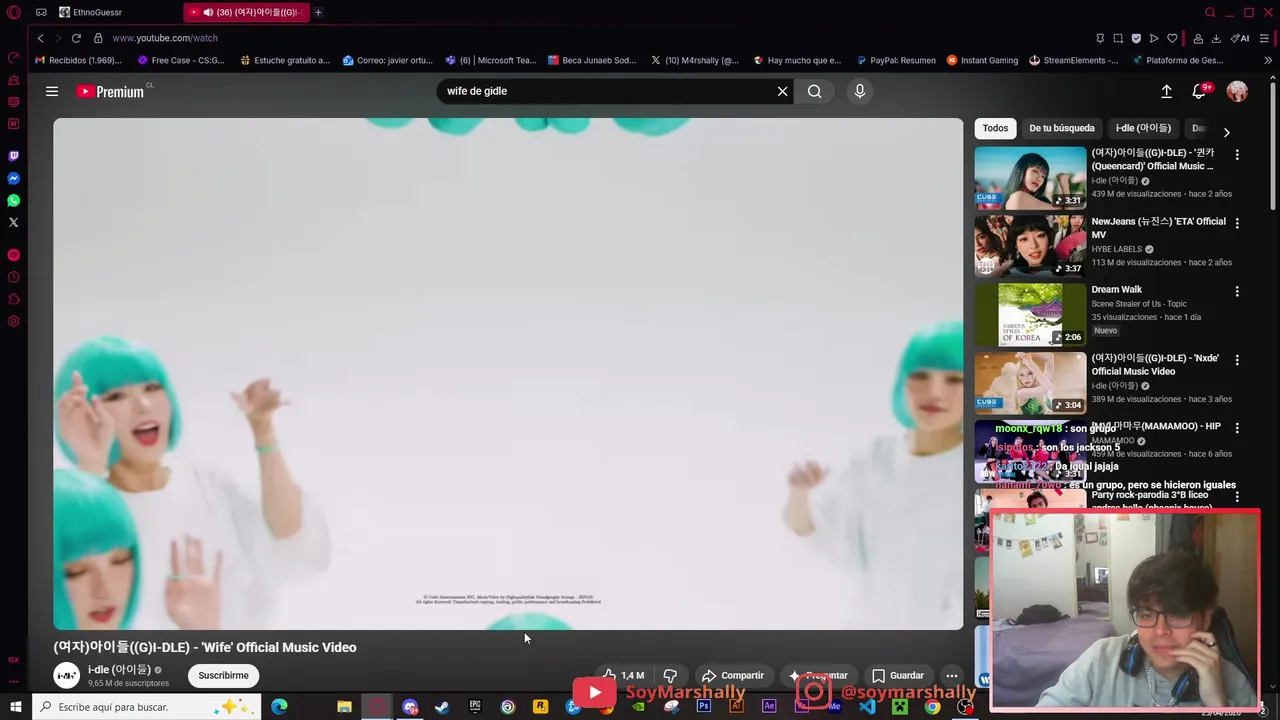Select the 'i-dle (아이들)' filter chip
Screen dimensions: 1280x720
[1143, 128]
